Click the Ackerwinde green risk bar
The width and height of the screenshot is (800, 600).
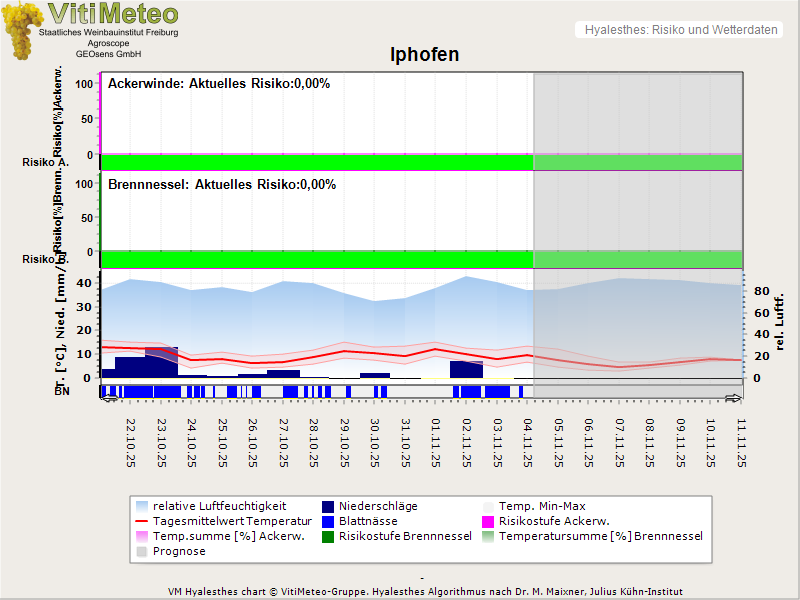(316, 162)
